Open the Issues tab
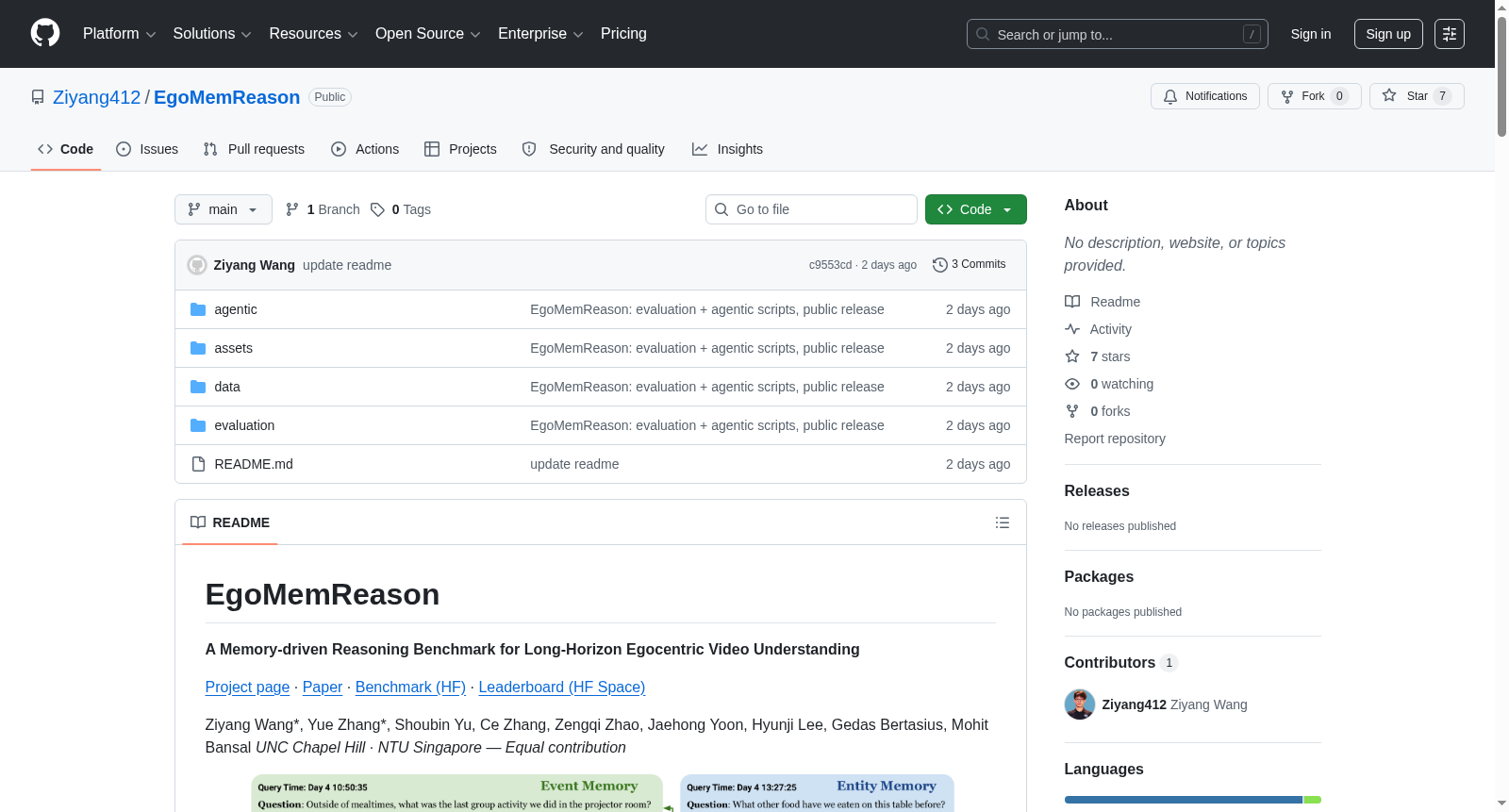1509x812 pixels. click(147, 149)
